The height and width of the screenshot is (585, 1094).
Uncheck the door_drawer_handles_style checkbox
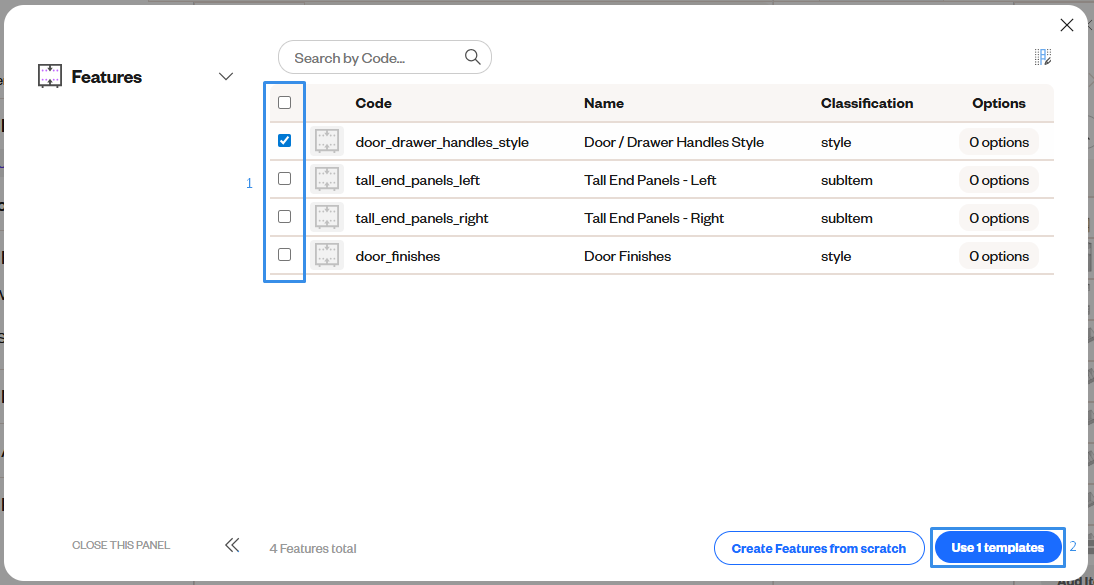coord(284,140)
